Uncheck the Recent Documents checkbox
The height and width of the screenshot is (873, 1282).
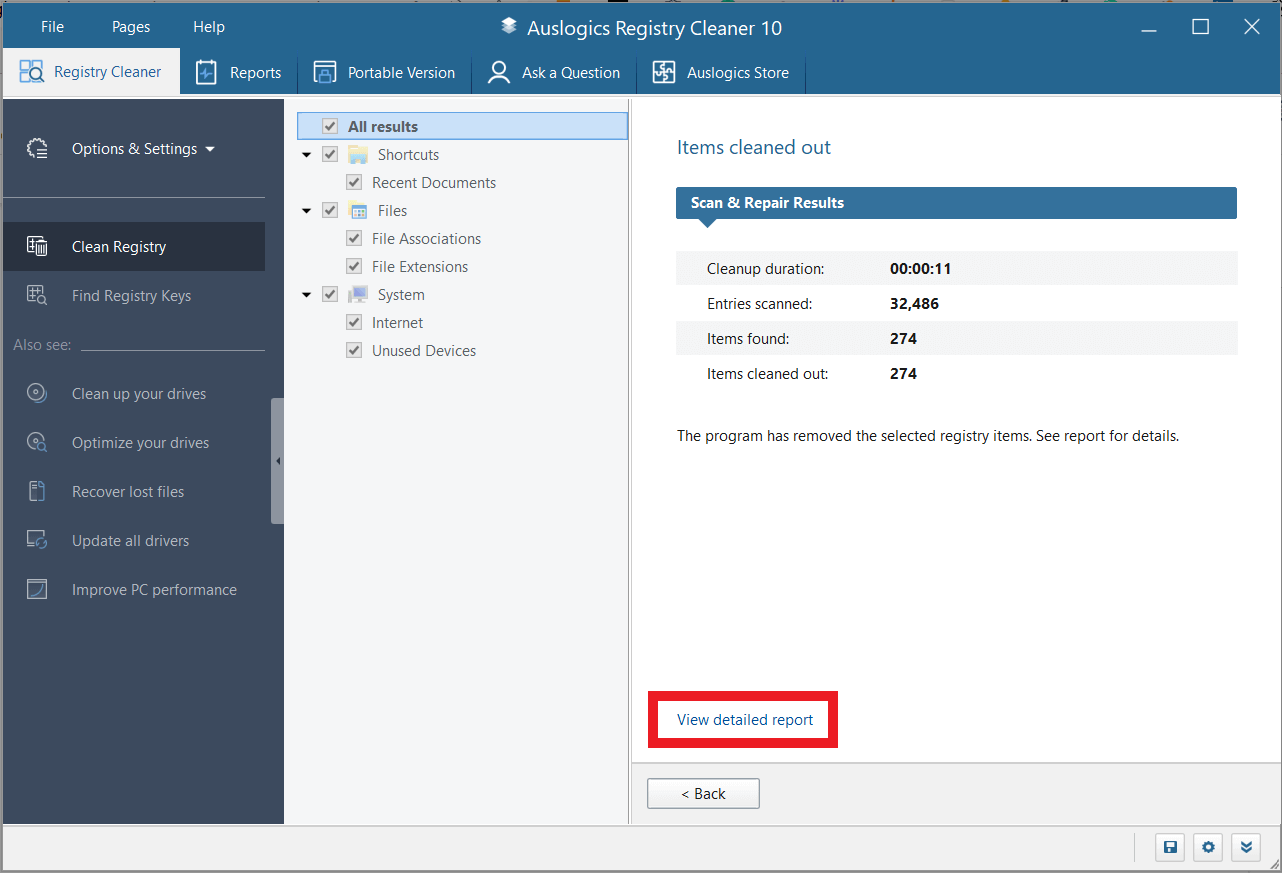click(354, 183)
